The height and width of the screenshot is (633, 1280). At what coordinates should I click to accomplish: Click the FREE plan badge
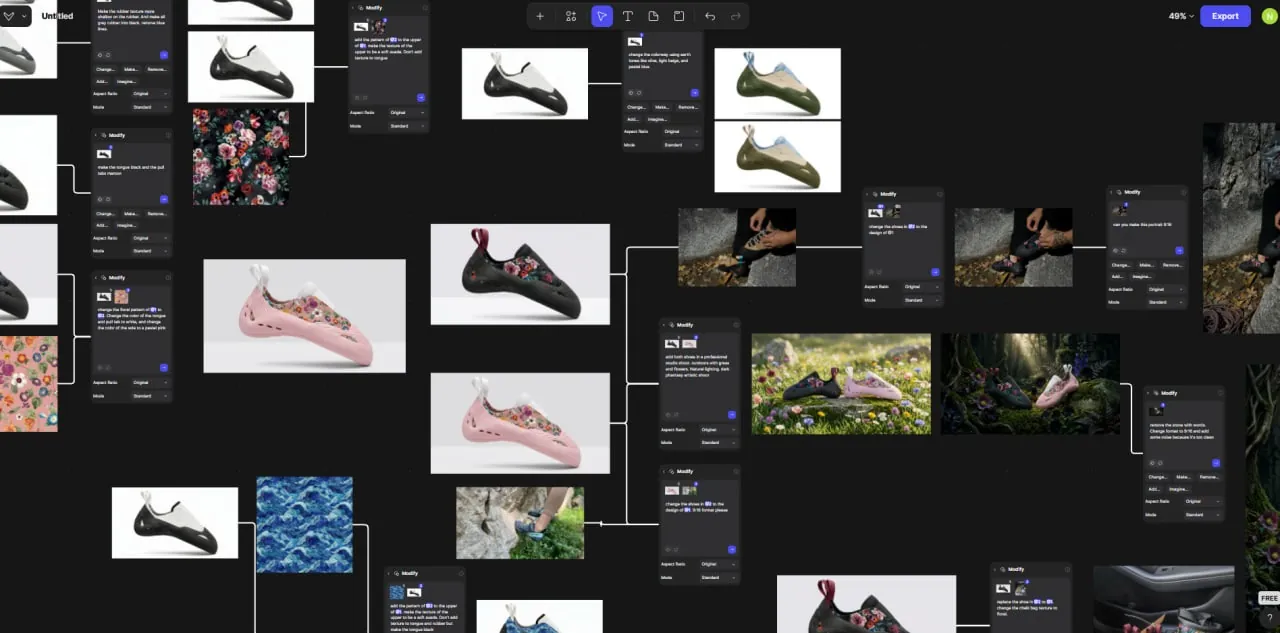1268,598
